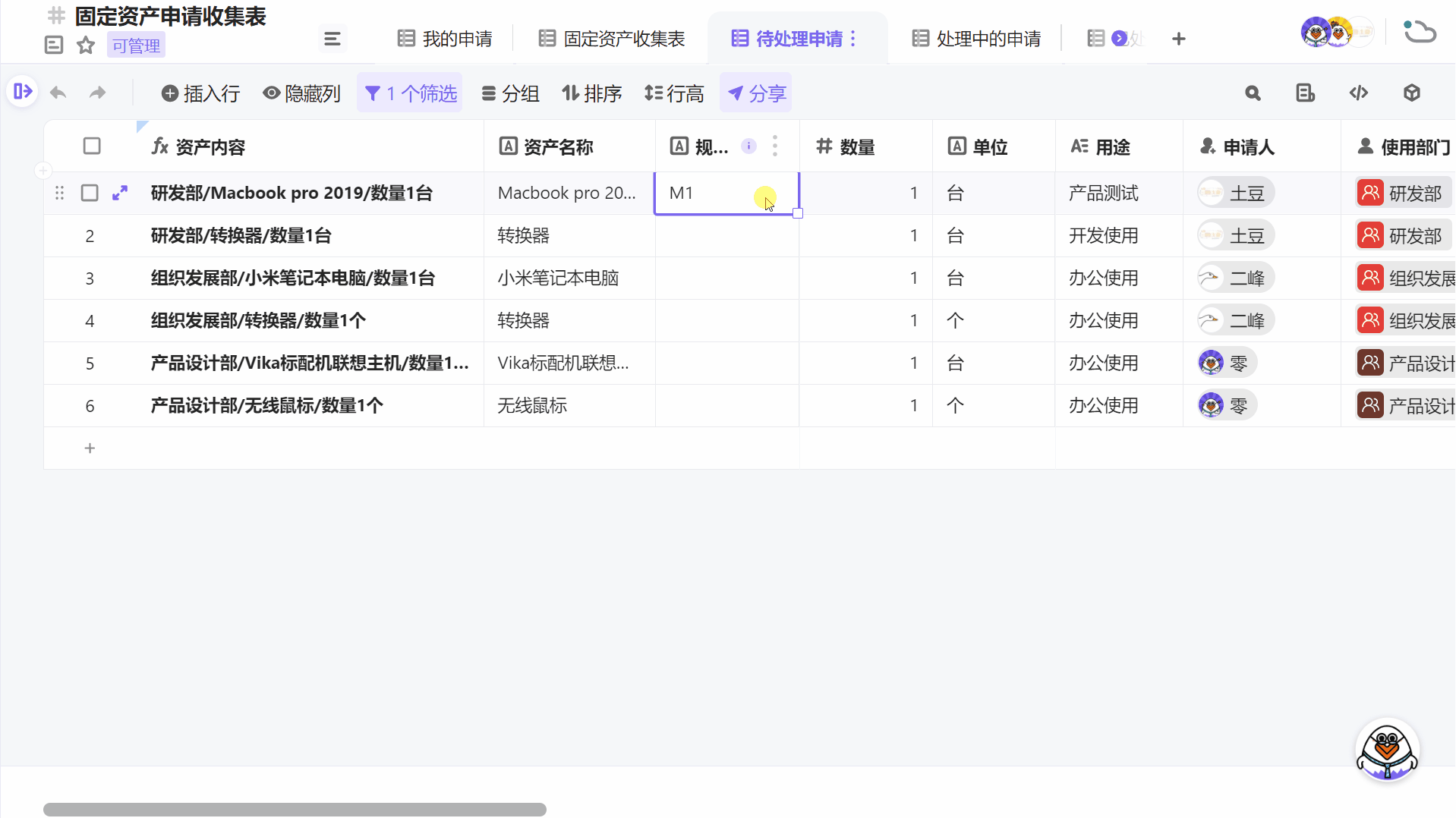
Task: Collapse the view sidebar toggle icon
Action: (x=22, y=91)
